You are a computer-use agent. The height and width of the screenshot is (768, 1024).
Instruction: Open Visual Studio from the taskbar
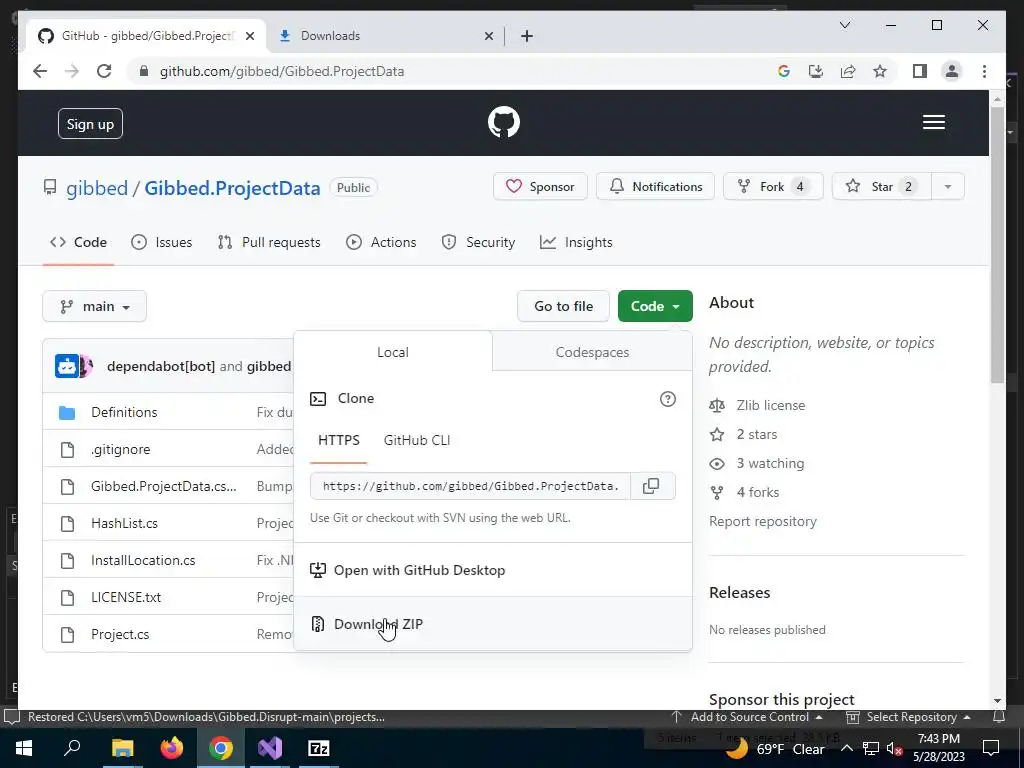[x=270, y=748]
